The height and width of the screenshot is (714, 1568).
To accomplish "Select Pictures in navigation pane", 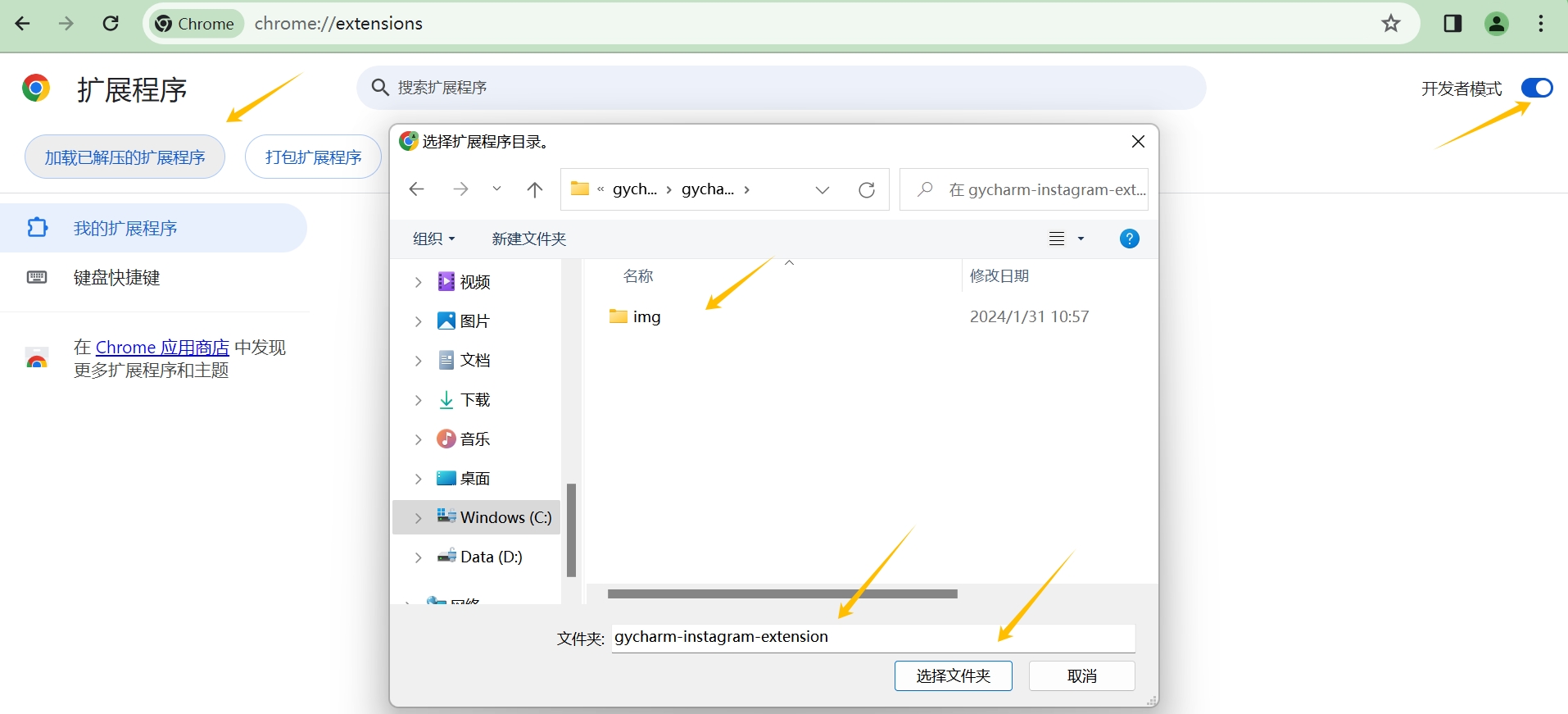I will coord(464,321).
